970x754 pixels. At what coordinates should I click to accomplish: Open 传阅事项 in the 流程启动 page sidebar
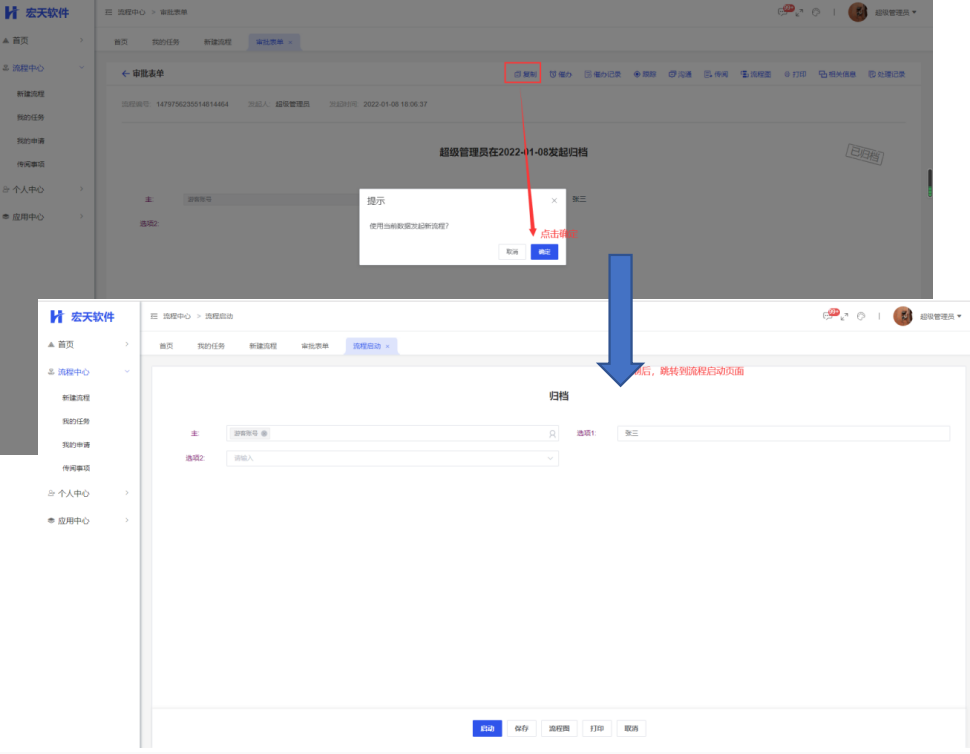76,468
